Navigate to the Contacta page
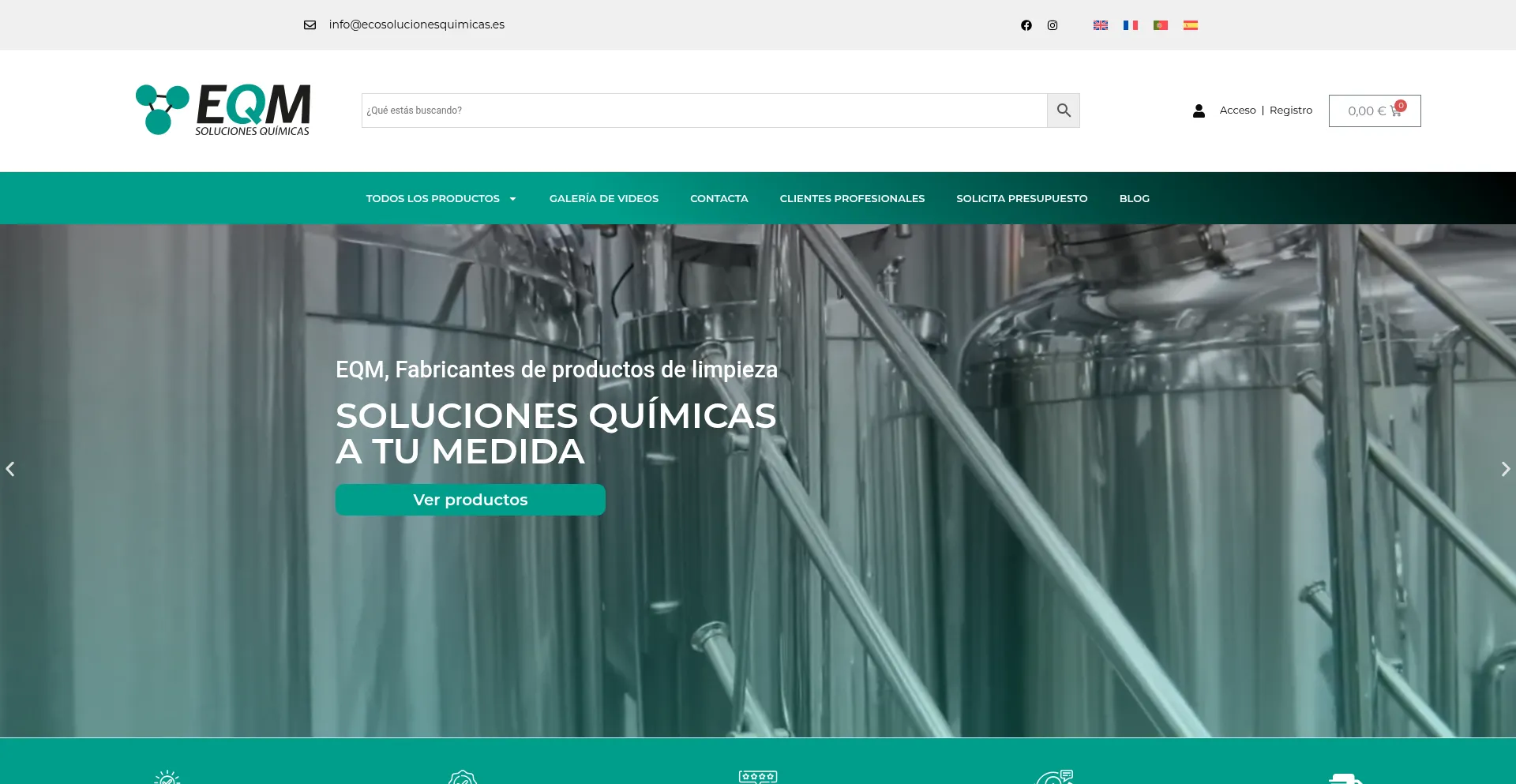The height and width of the screenshot is (784, 1516). pos(719,198)
